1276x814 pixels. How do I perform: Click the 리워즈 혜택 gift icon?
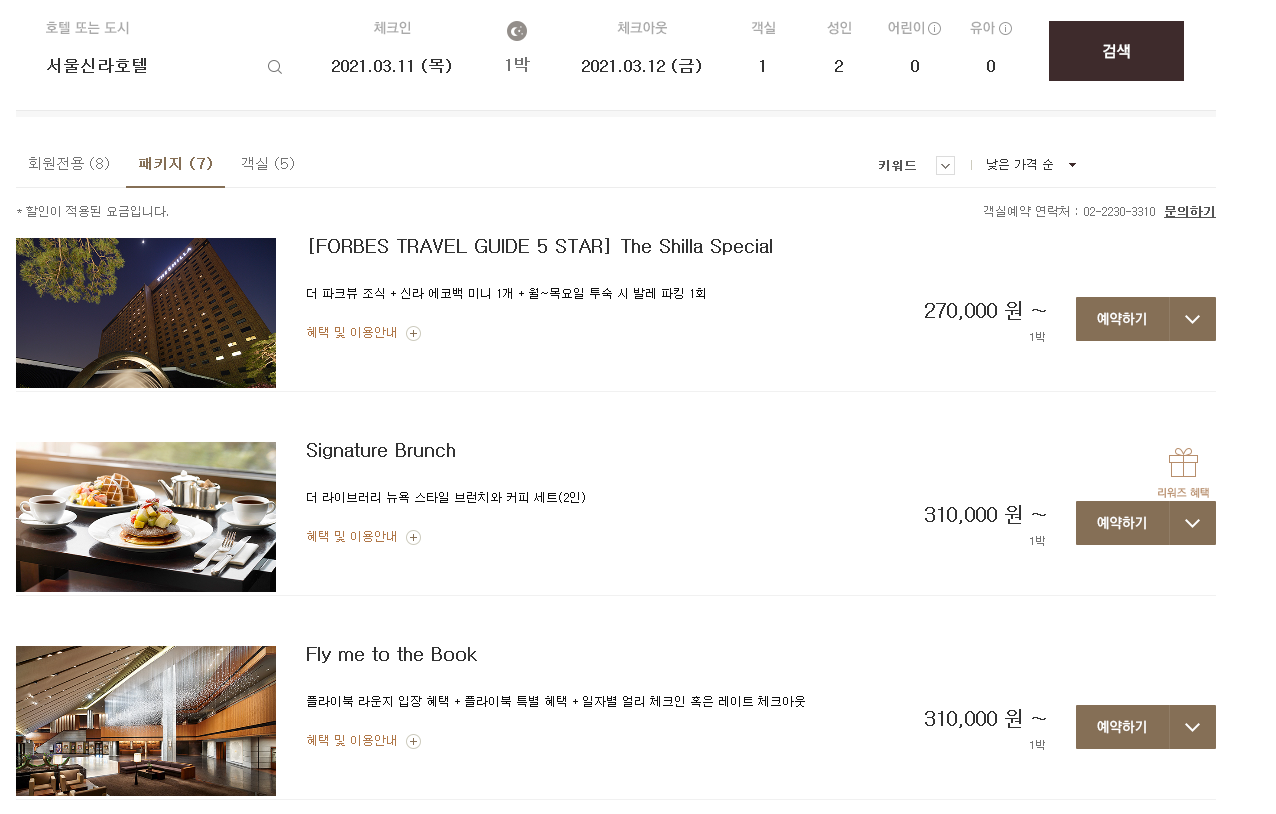(1183, 473)
